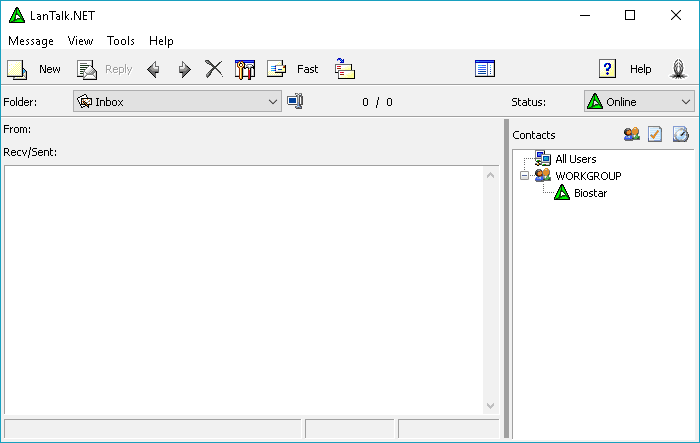Select All Users in contacts tree
The image size is (700, 443).
coord(575,159)
